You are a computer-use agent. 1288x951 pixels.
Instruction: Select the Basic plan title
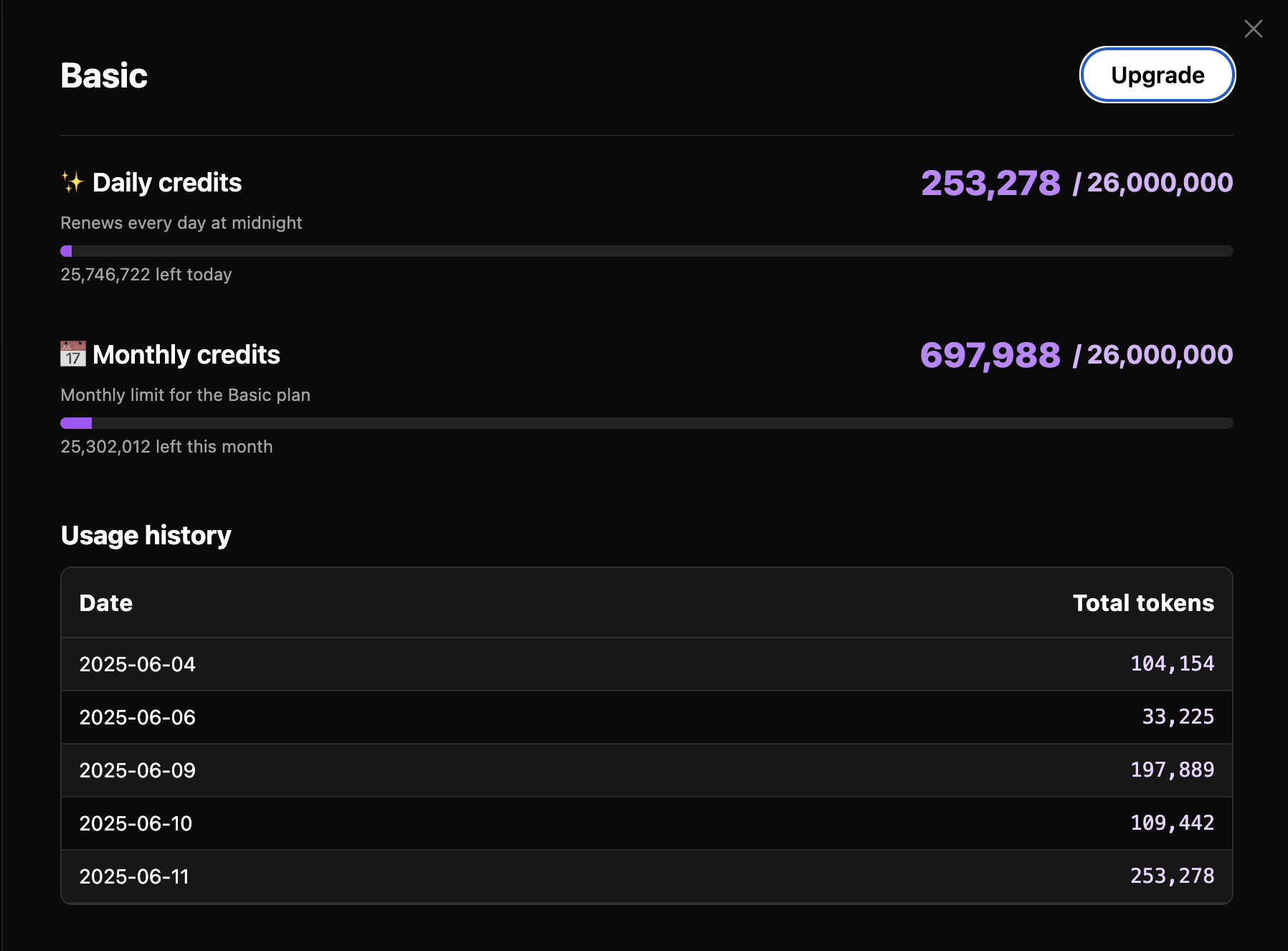(103, 75)
